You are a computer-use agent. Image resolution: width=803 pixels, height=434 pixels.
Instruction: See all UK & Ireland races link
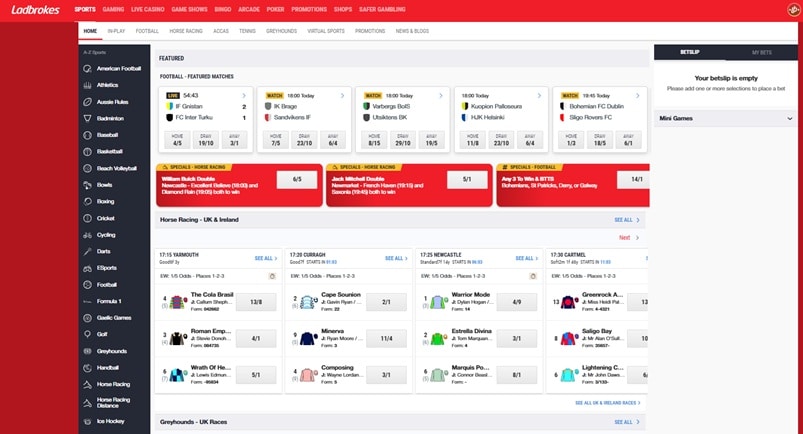coord(607,403)
